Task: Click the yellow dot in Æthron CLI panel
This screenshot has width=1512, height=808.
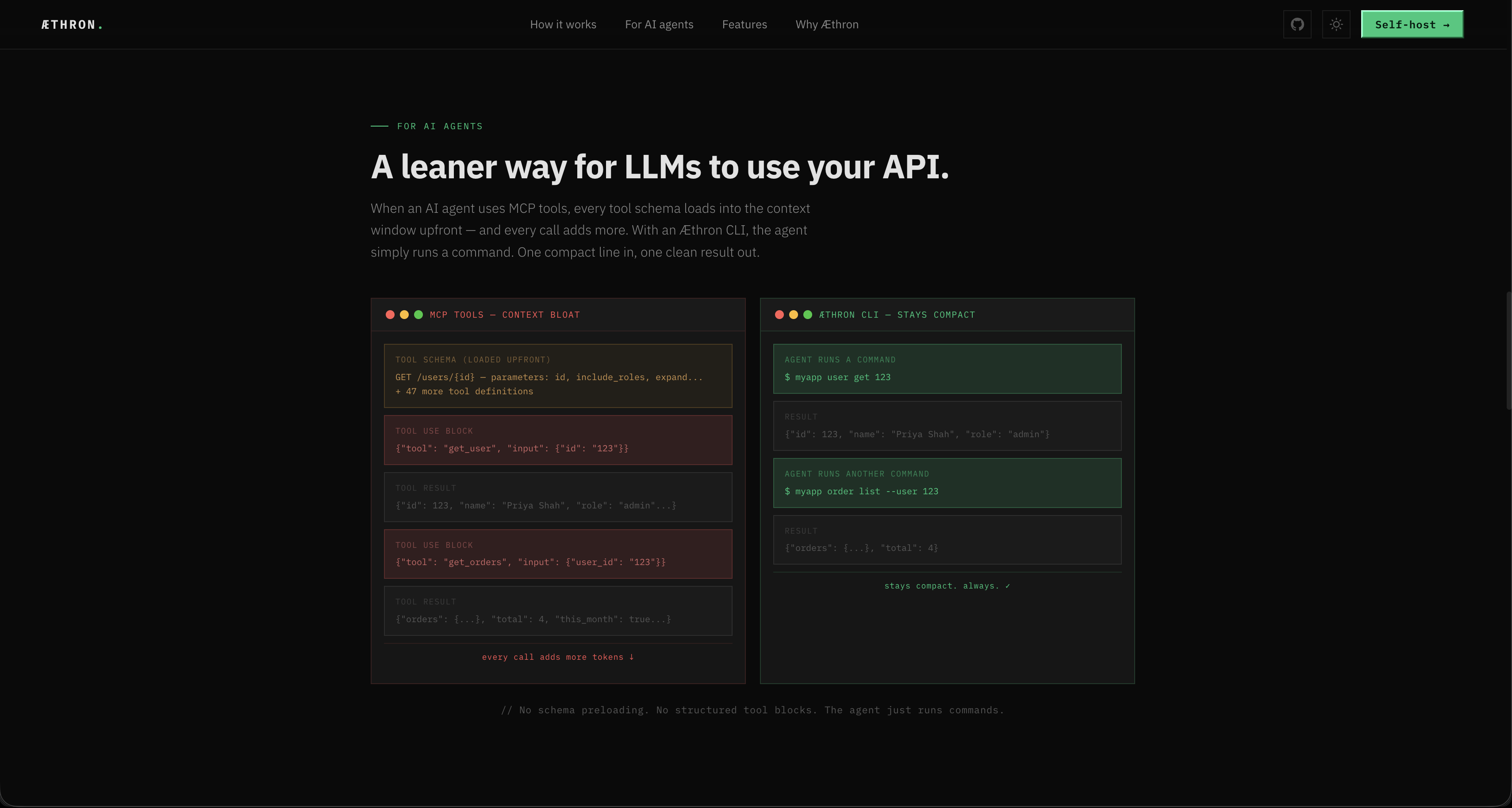Action: (793, 315)
